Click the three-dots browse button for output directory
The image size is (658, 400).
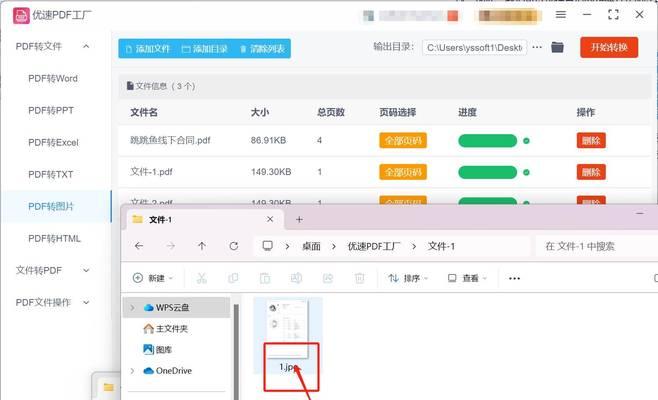[x=537, y=47]
